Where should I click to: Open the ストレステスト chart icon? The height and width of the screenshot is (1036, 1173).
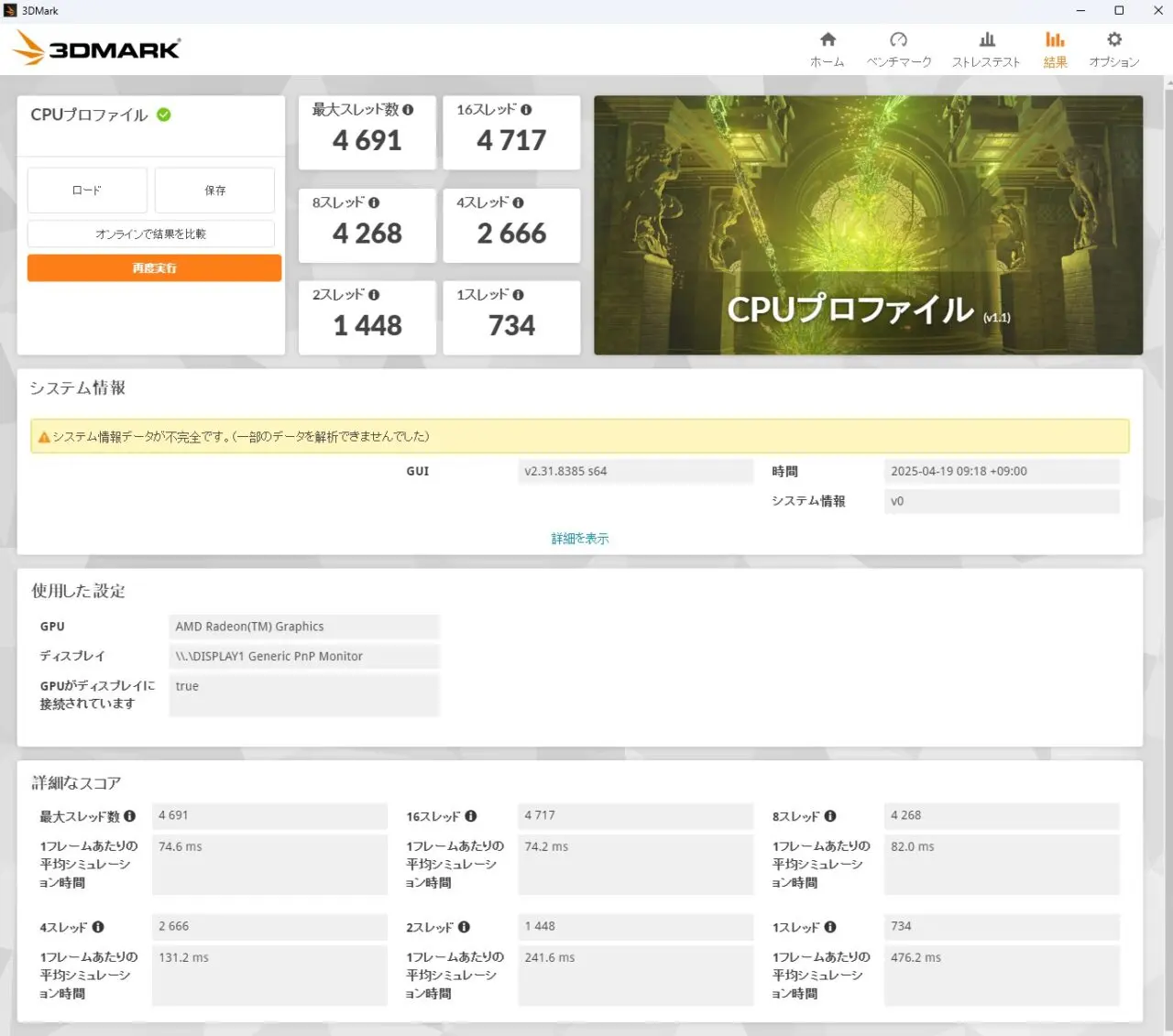click(986, 39)
